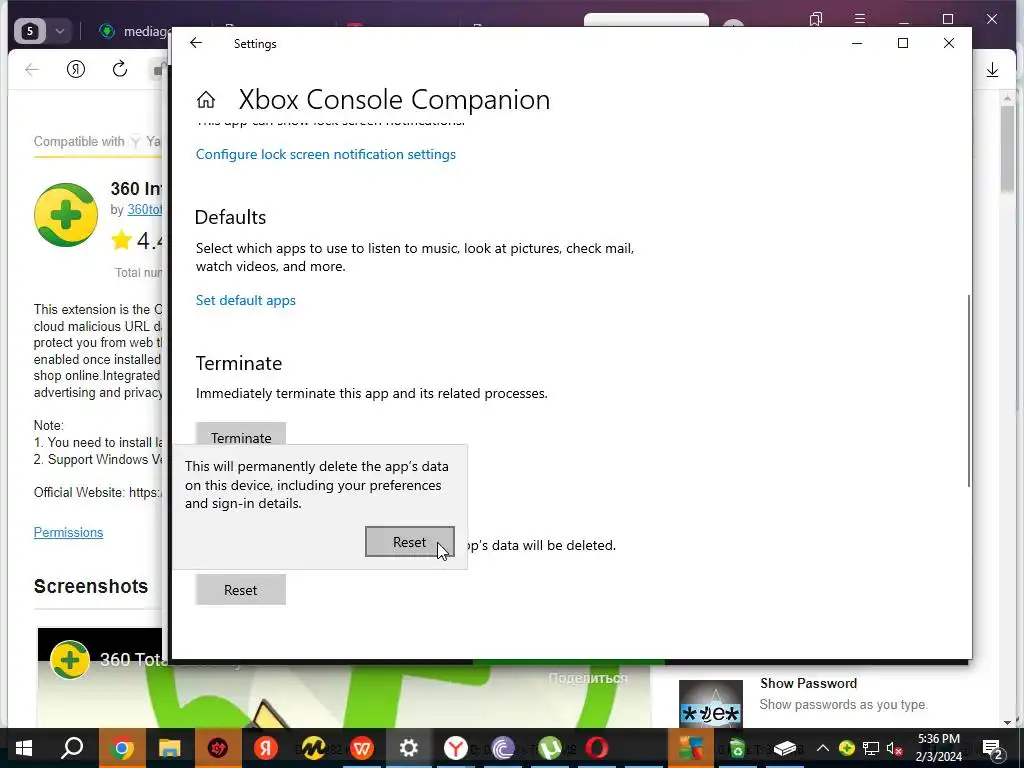Open the red gear app on taskbar
The image size is (1024, 768).
217,748
